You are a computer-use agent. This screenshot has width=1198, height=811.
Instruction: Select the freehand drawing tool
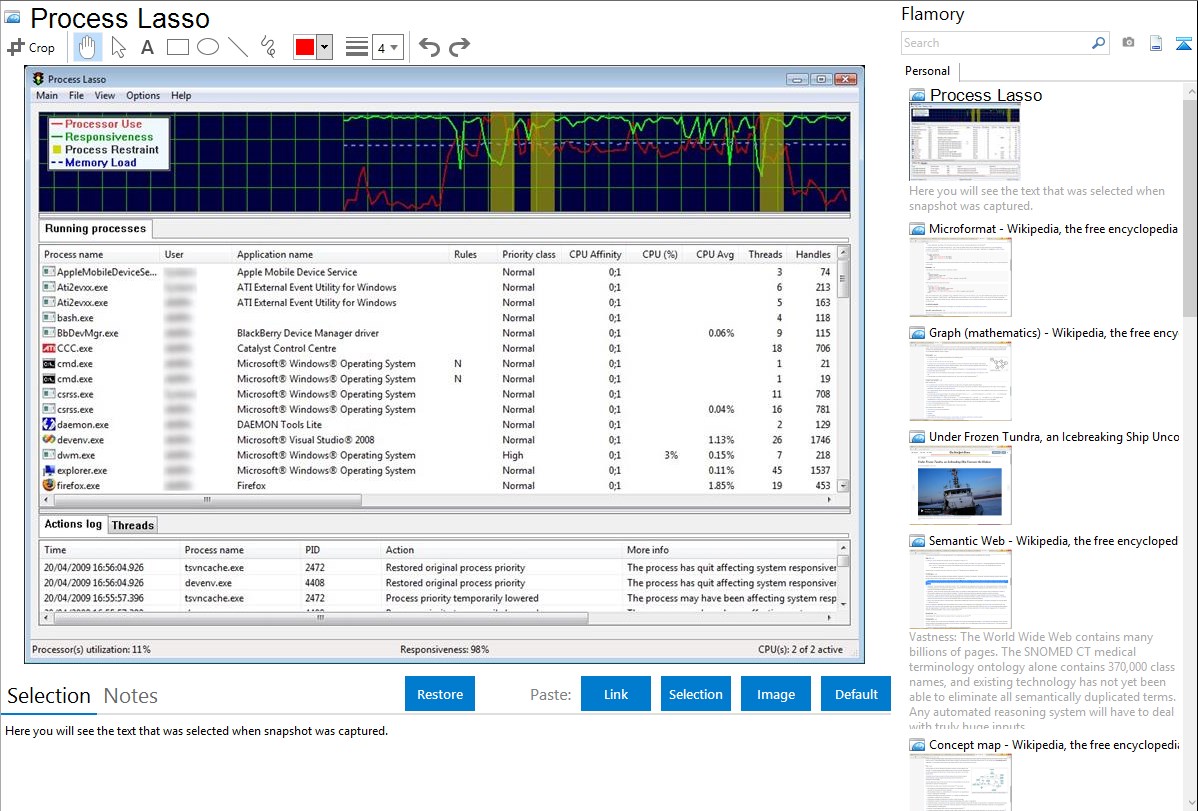tap(268, 47)
